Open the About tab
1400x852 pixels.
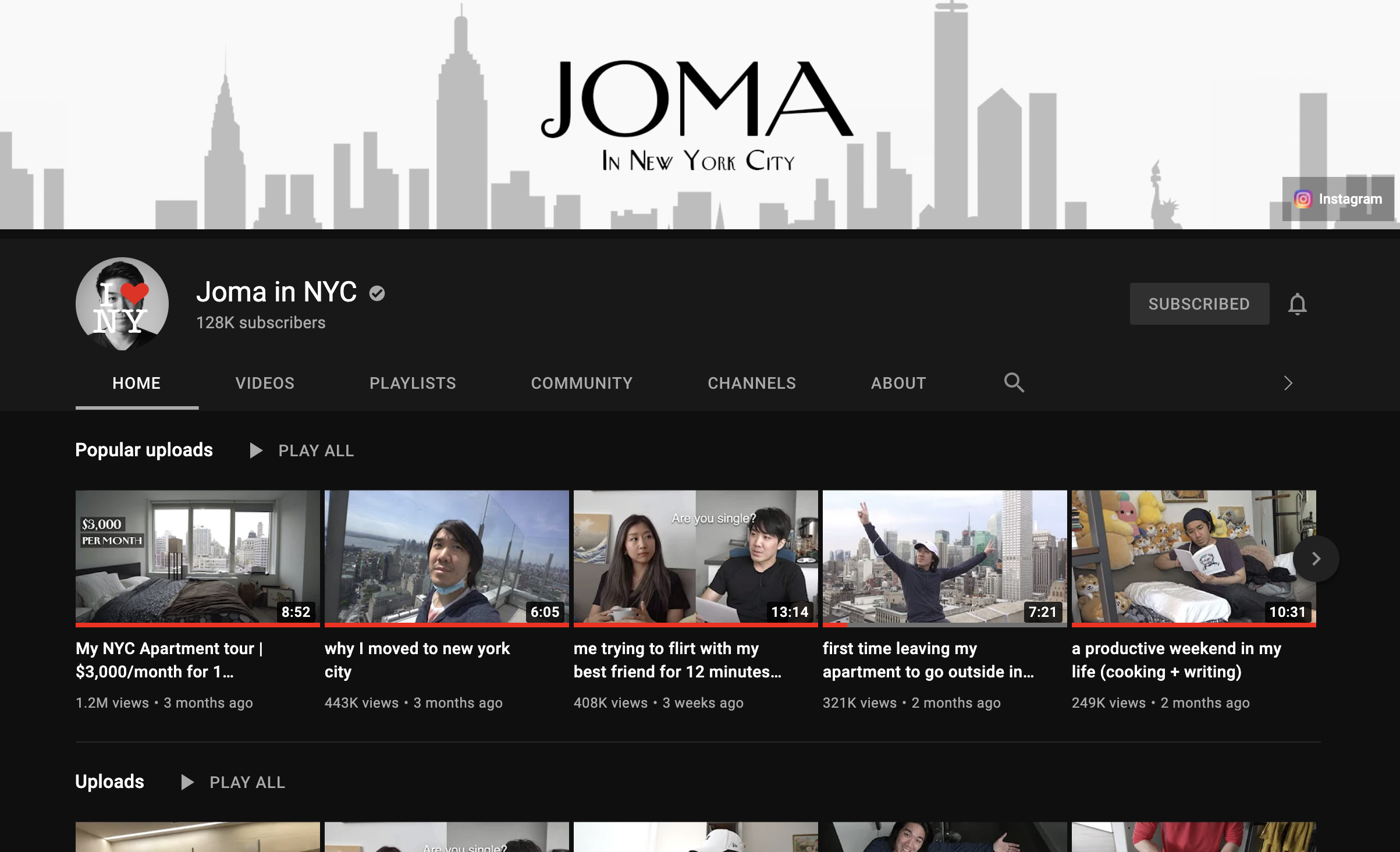(x=898, y=383)
